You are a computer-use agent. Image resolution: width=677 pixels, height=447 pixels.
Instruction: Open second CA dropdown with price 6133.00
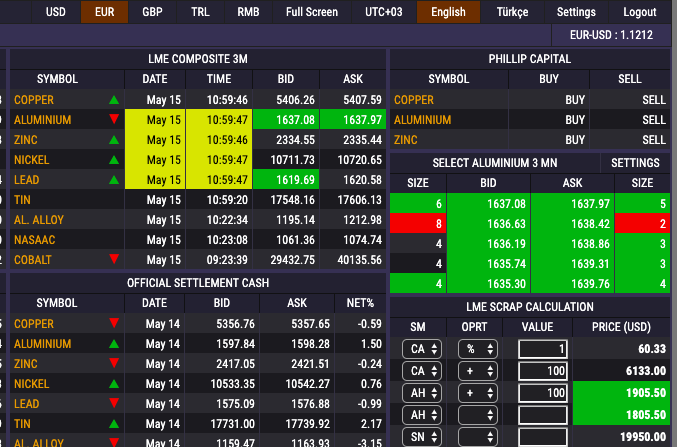coord(422,371)
